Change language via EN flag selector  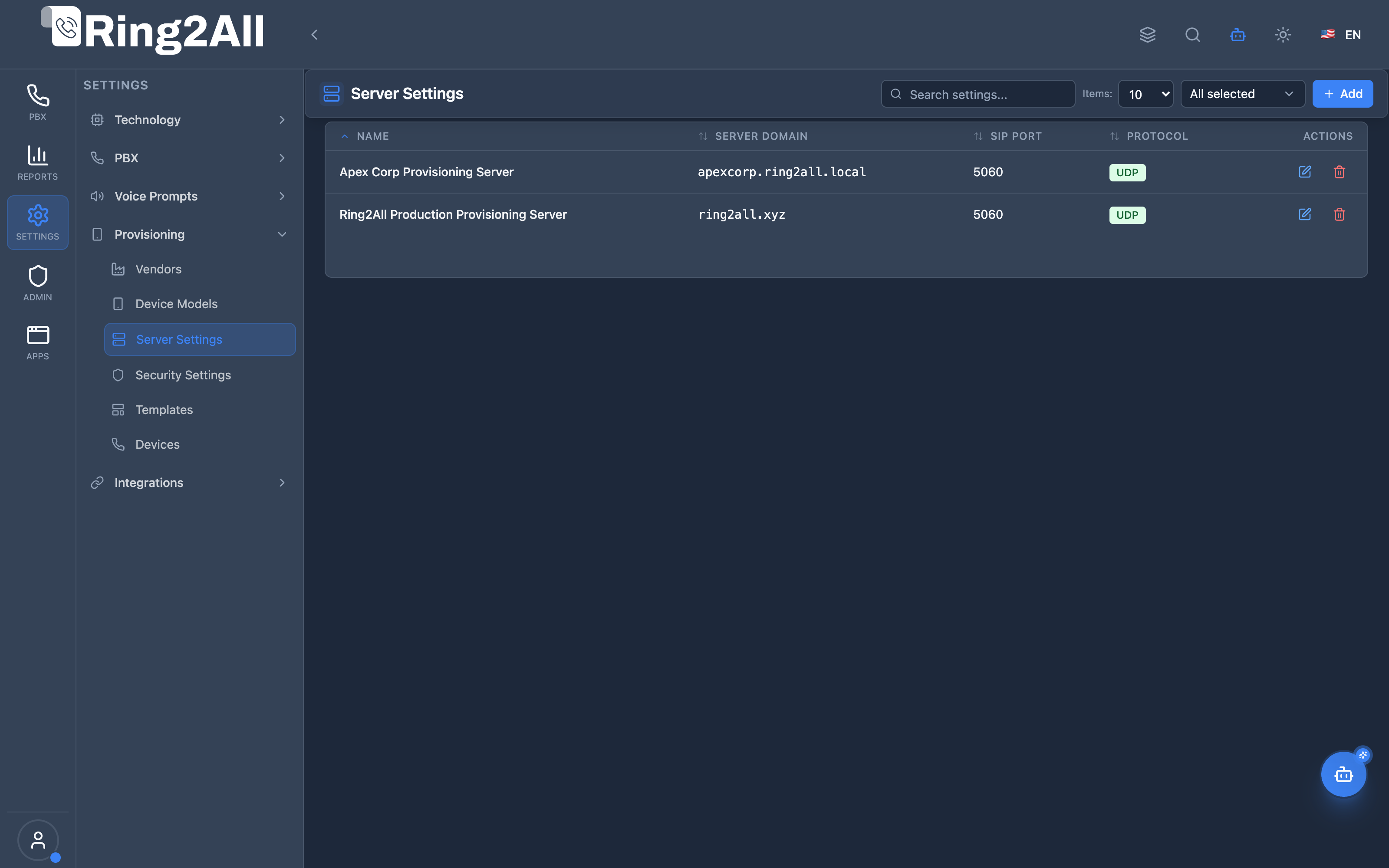click(1341, 34)
